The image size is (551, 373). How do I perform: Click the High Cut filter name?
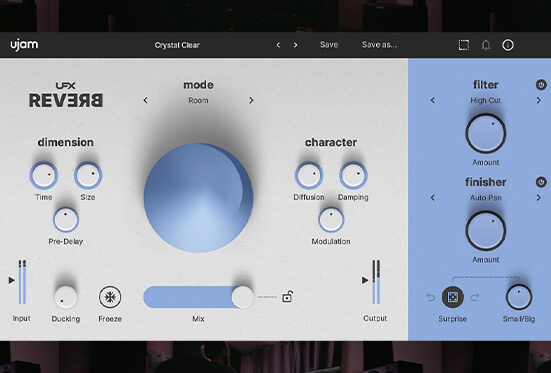pos(486,101)
